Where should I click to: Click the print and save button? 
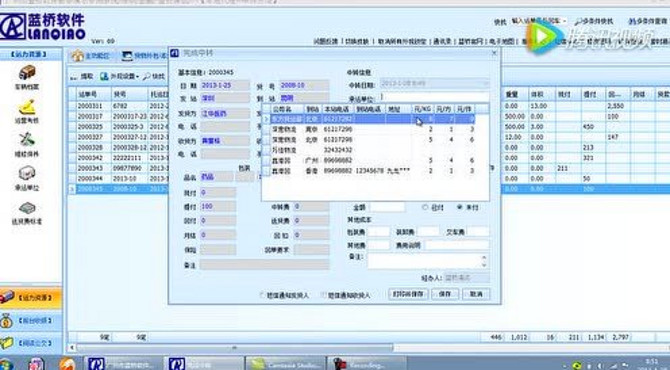tap(408, 294)
